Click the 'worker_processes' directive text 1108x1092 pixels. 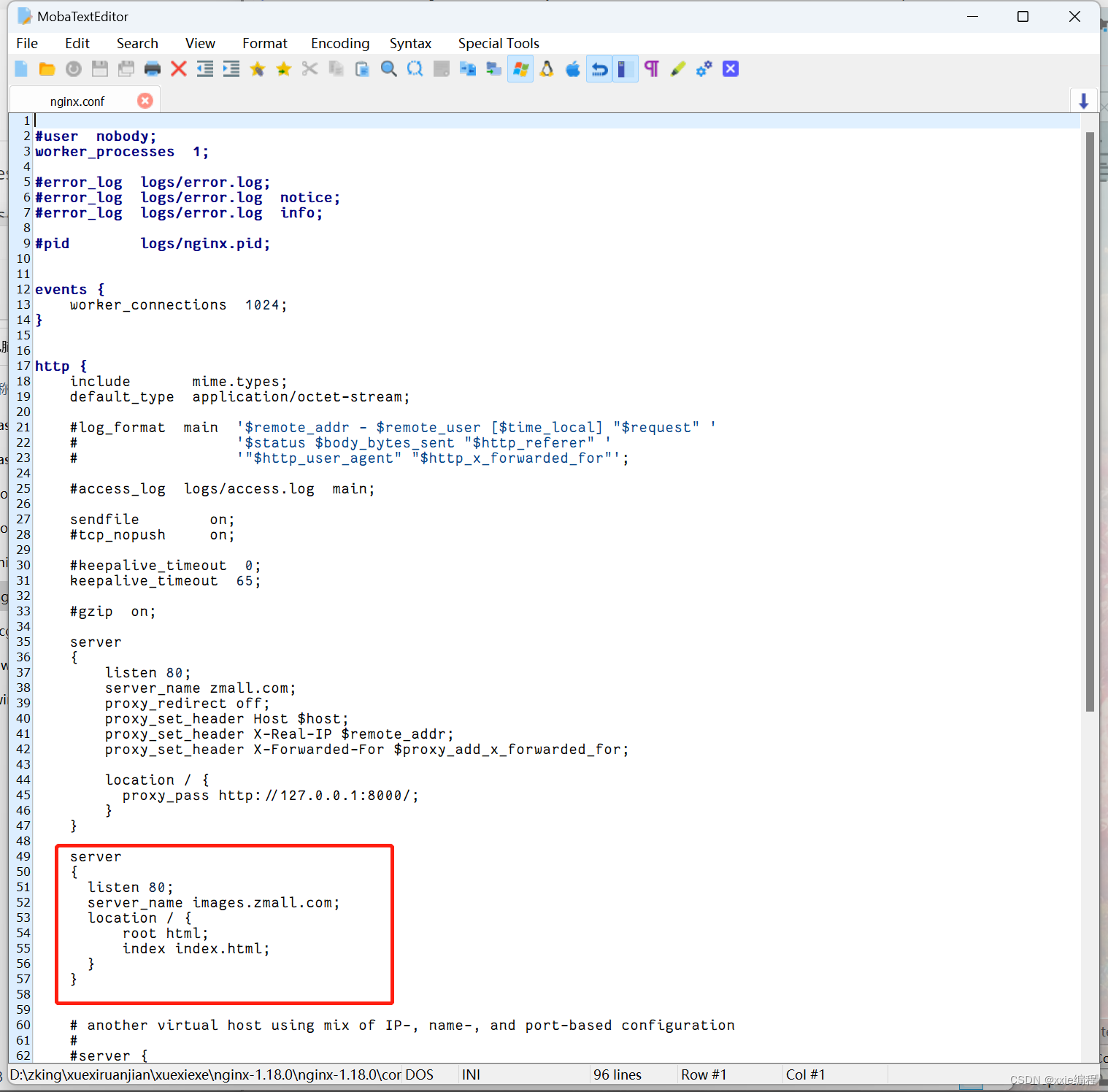pyautogui.click(x=104, y=152)
